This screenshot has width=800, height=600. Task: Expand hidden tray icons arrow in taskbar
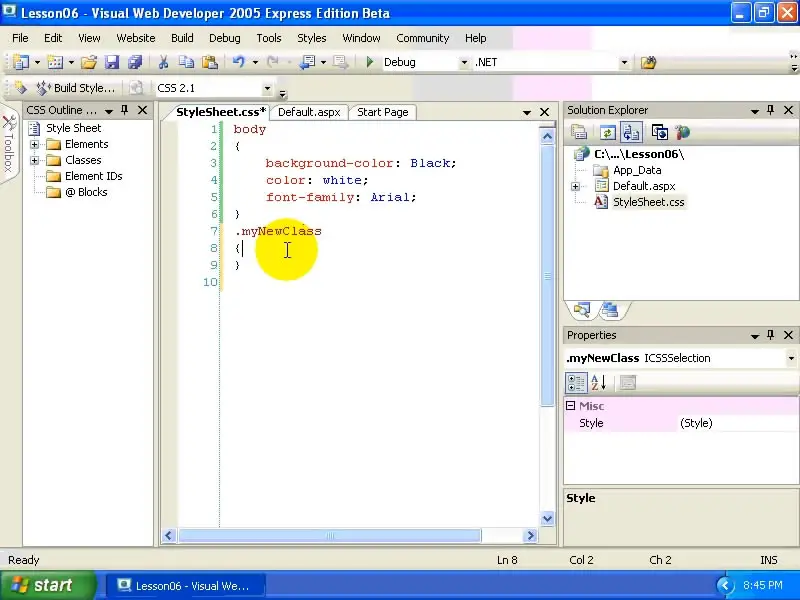(725, 585)
